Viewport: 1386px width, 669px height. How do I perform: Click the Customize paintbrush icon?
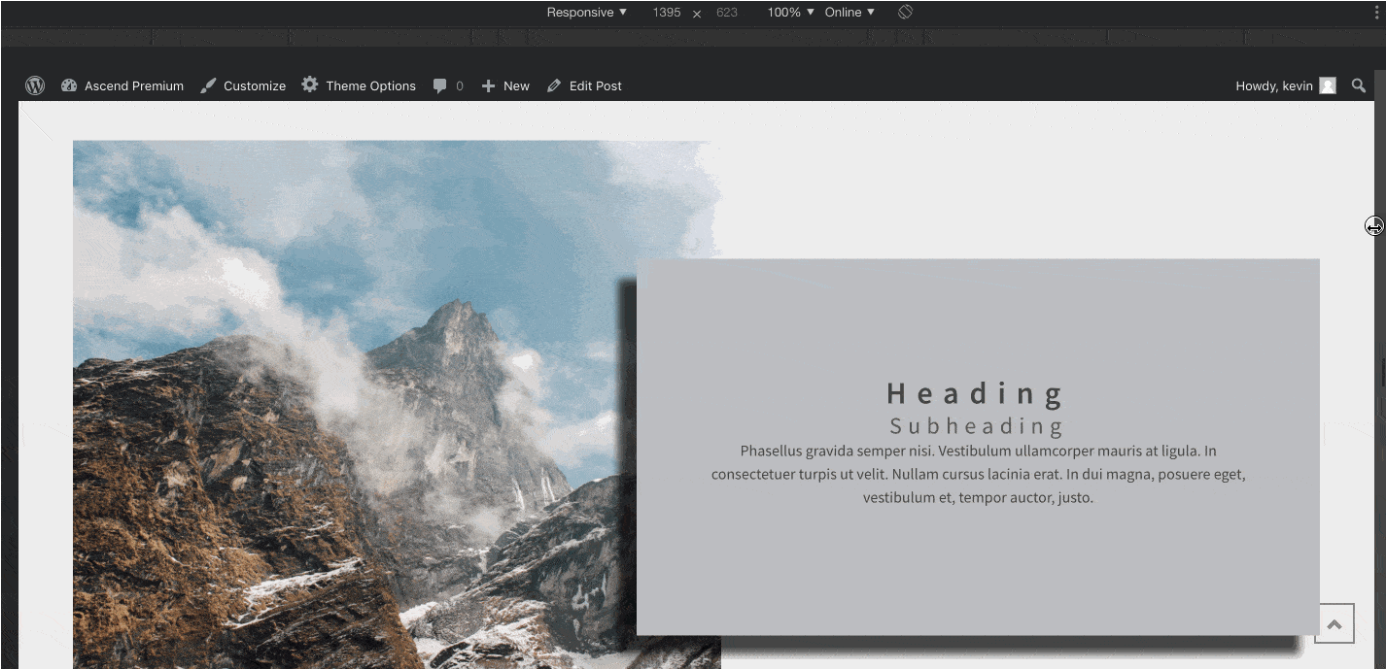208,86
